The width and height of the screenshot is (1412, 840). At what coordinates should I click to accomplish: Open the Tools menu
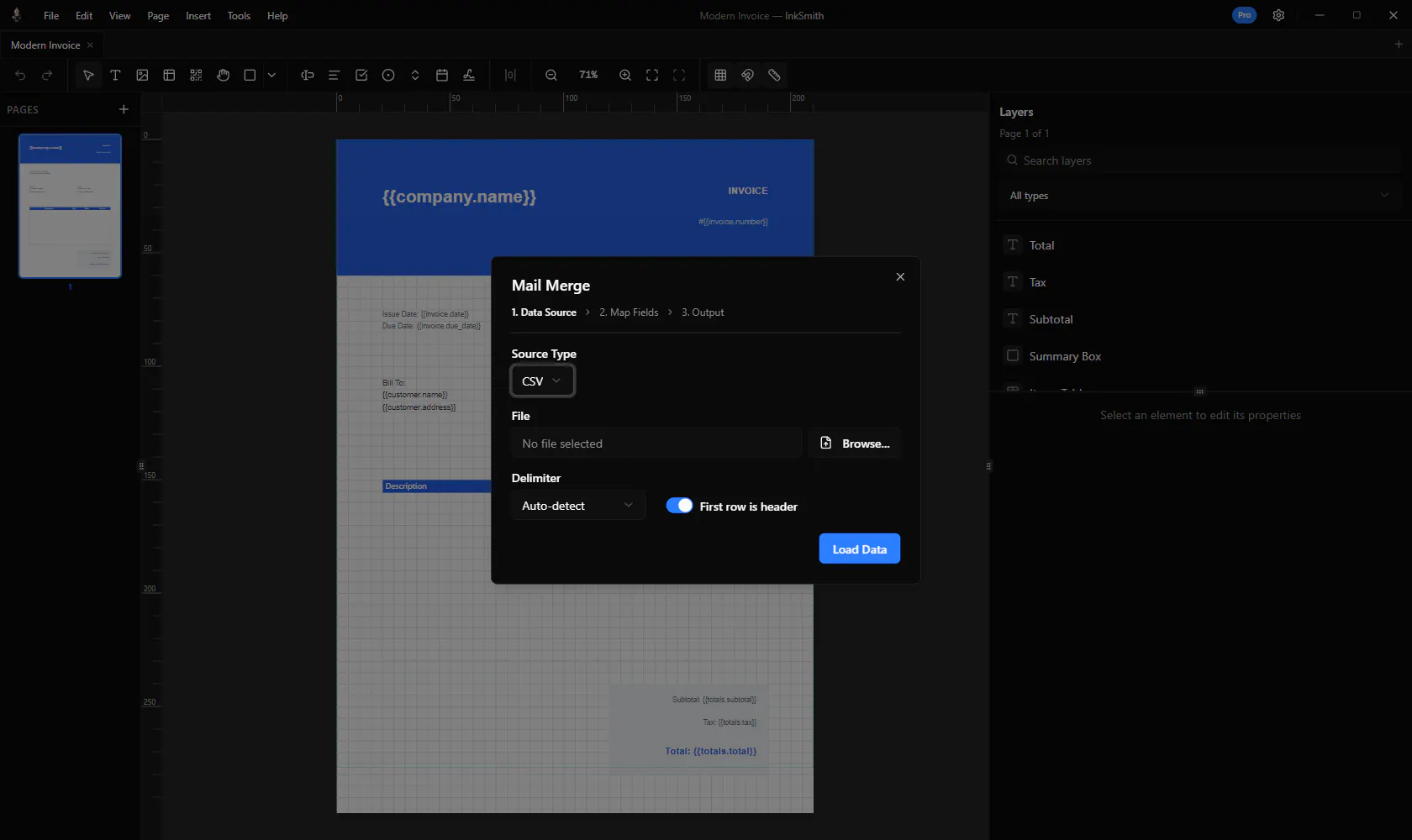coord(239,16)
